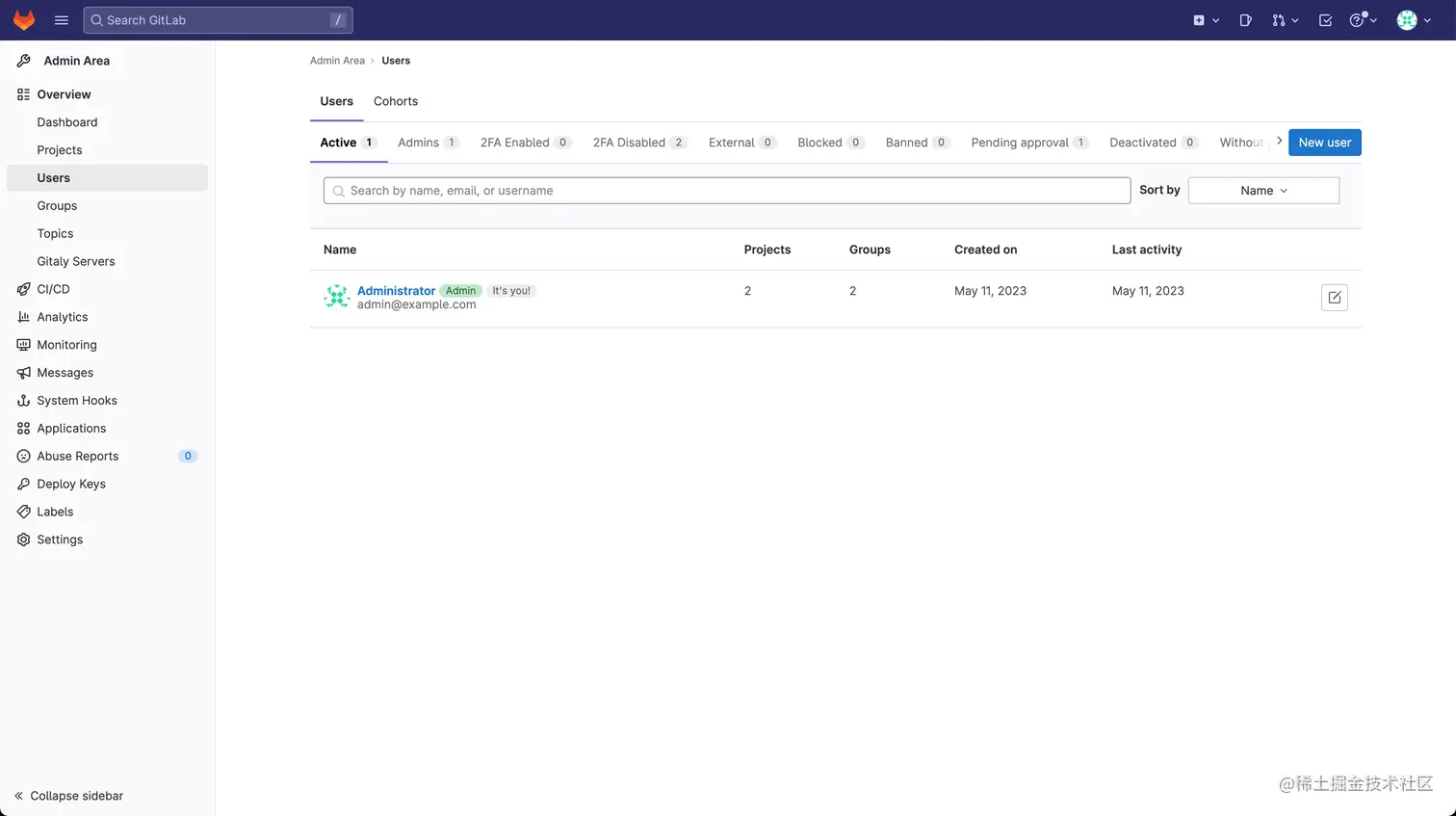Open the To-Do List checkmark icon
Screen dimensions: 1456x816
coord(1325,20)
